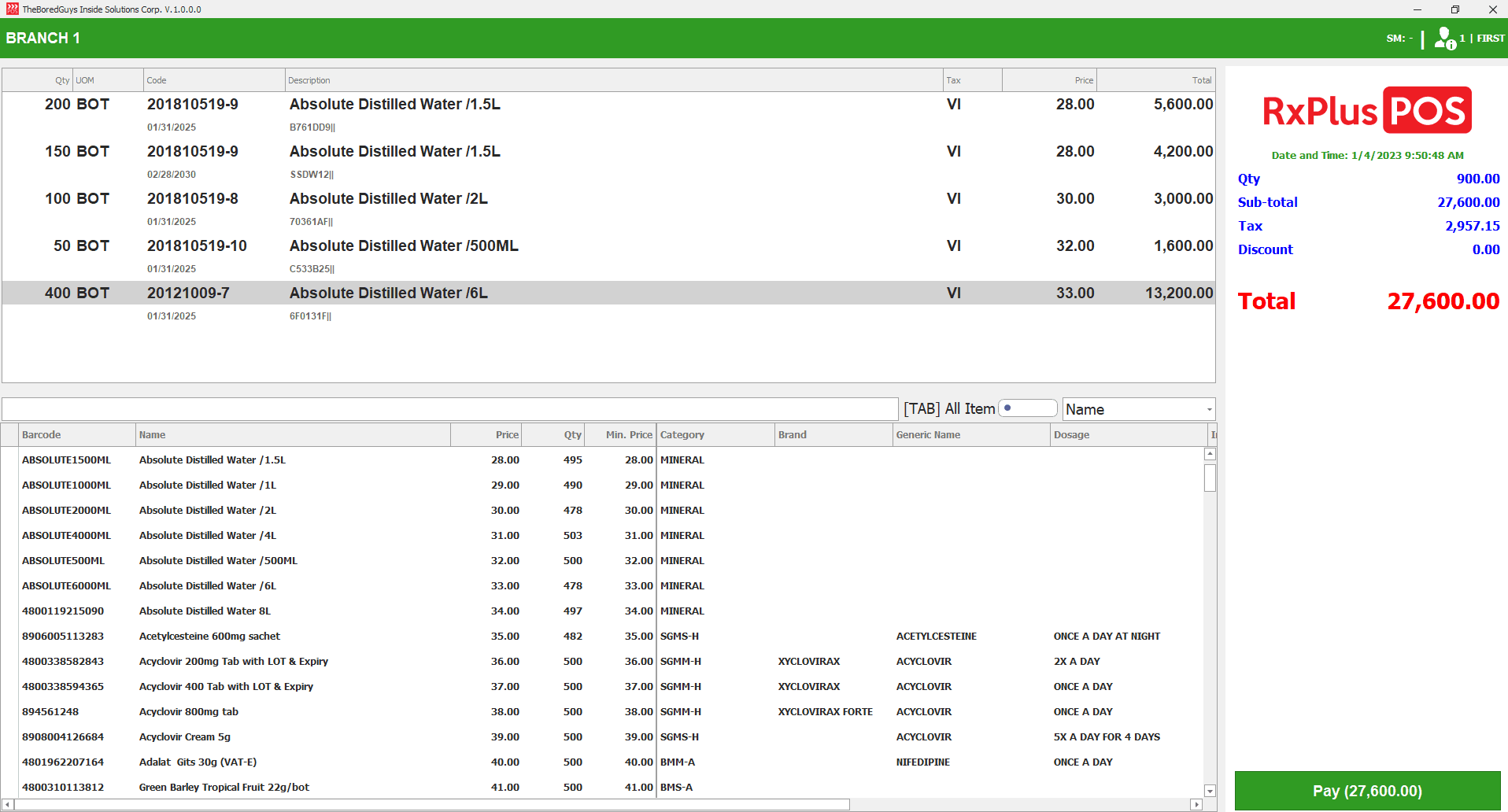Viewport: 1508px width, 812px height.
Task: Click horizontal scrollbar left arrow
Action: (8, 804)
